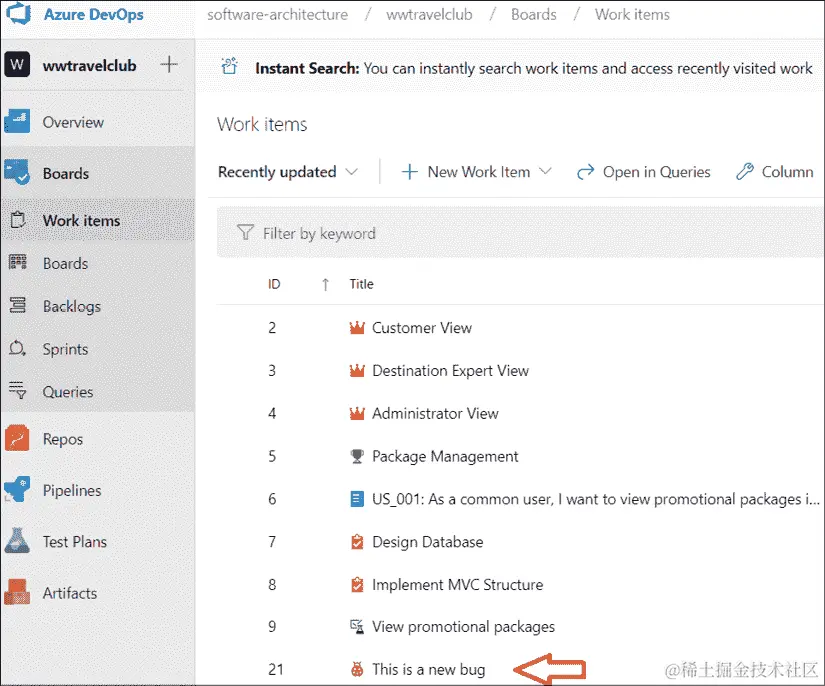Open the Package Management work item
The height and width of the screenshot is (686, 825).
pos(445,456)
